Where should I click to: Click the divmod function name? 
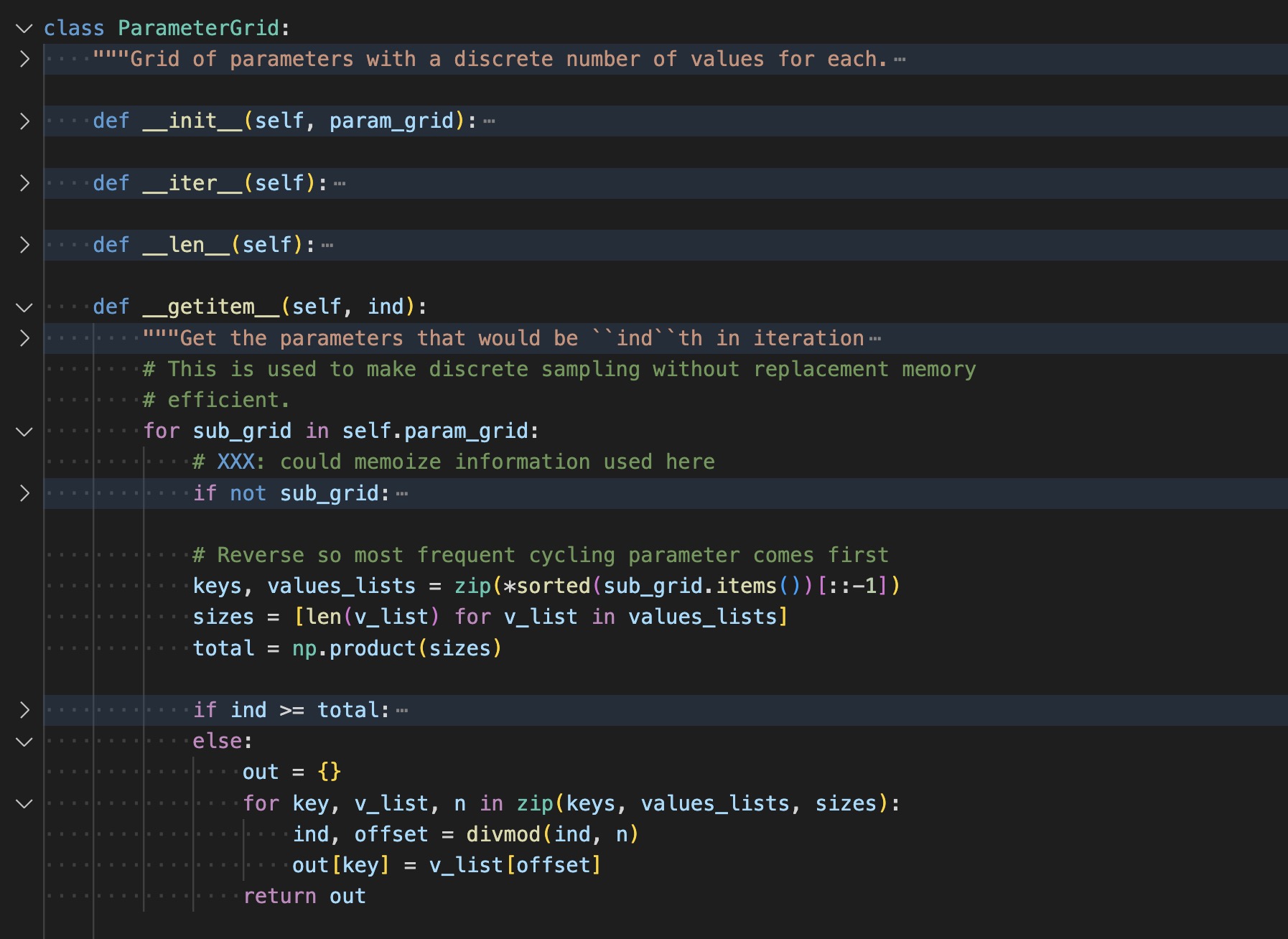(x=503, y=834)
